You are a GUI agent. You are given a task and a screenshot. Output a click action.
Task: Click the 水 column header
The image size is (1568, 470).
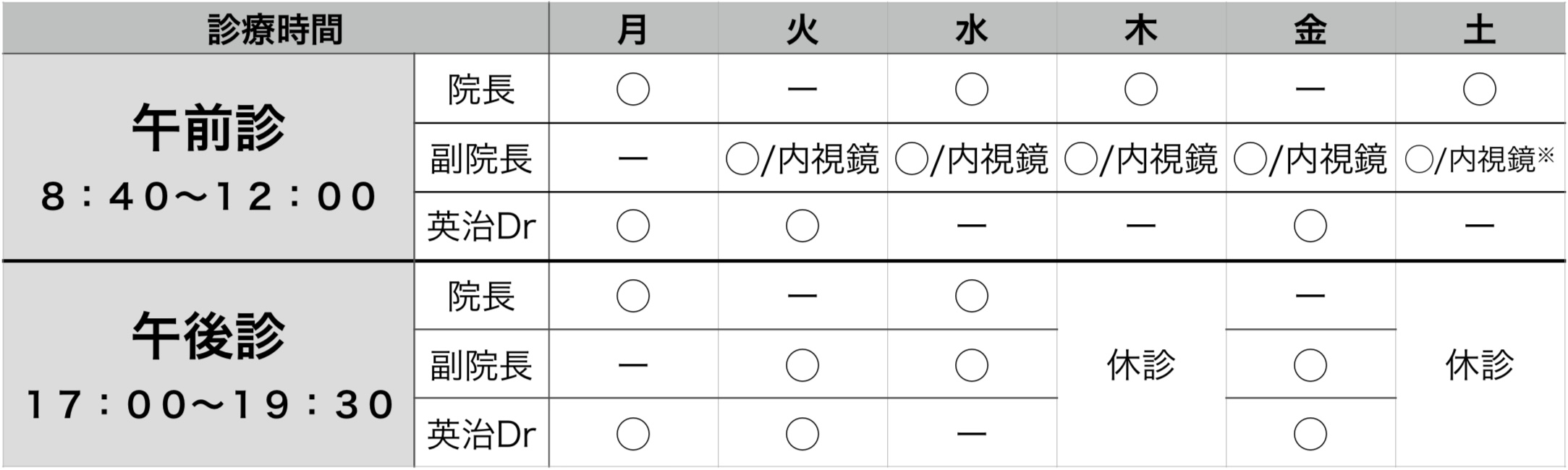click(x=971, y=30)
